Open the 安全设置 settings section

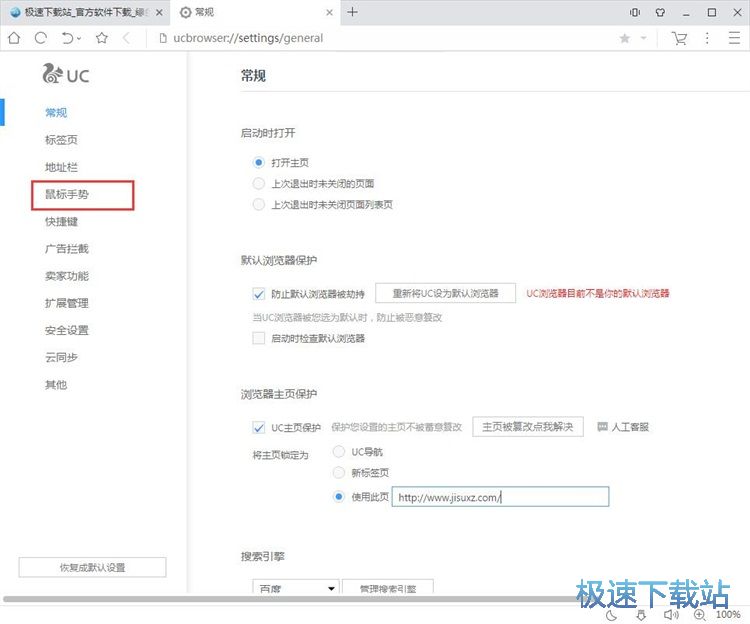pos(66,330)
